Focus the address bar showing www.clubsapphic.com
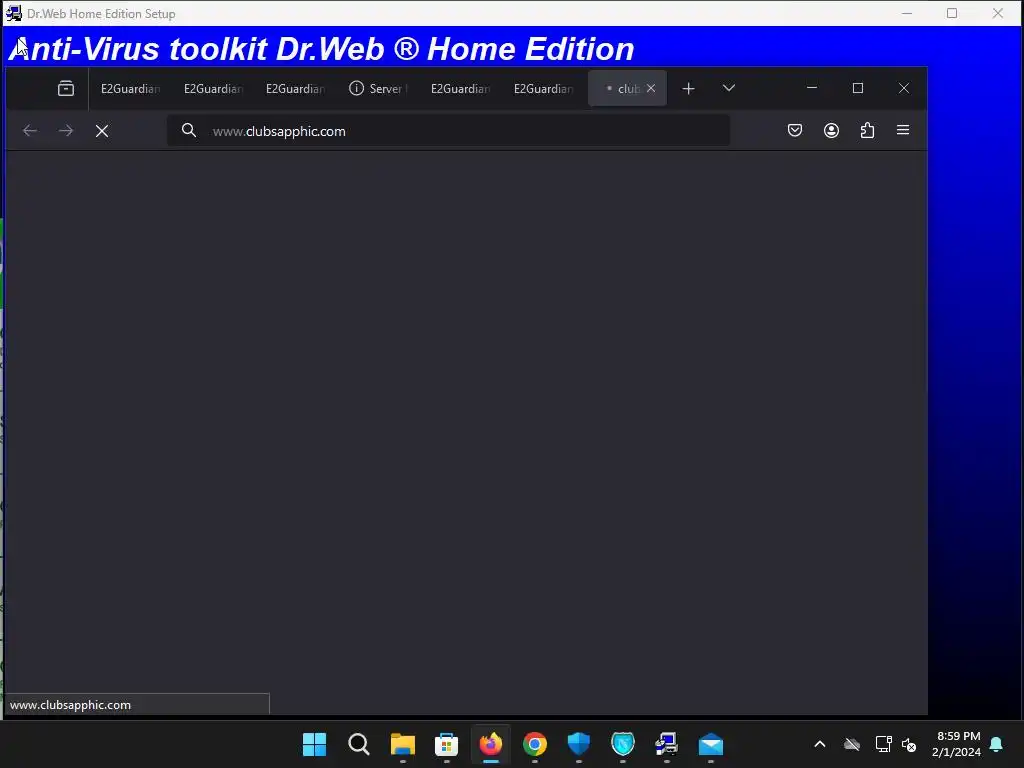1024x768 pixels. (x=448, y=131)
